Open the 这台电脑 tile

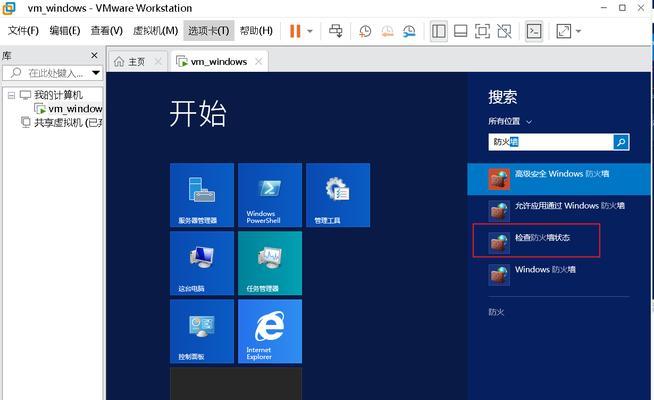tap(202, 263)
